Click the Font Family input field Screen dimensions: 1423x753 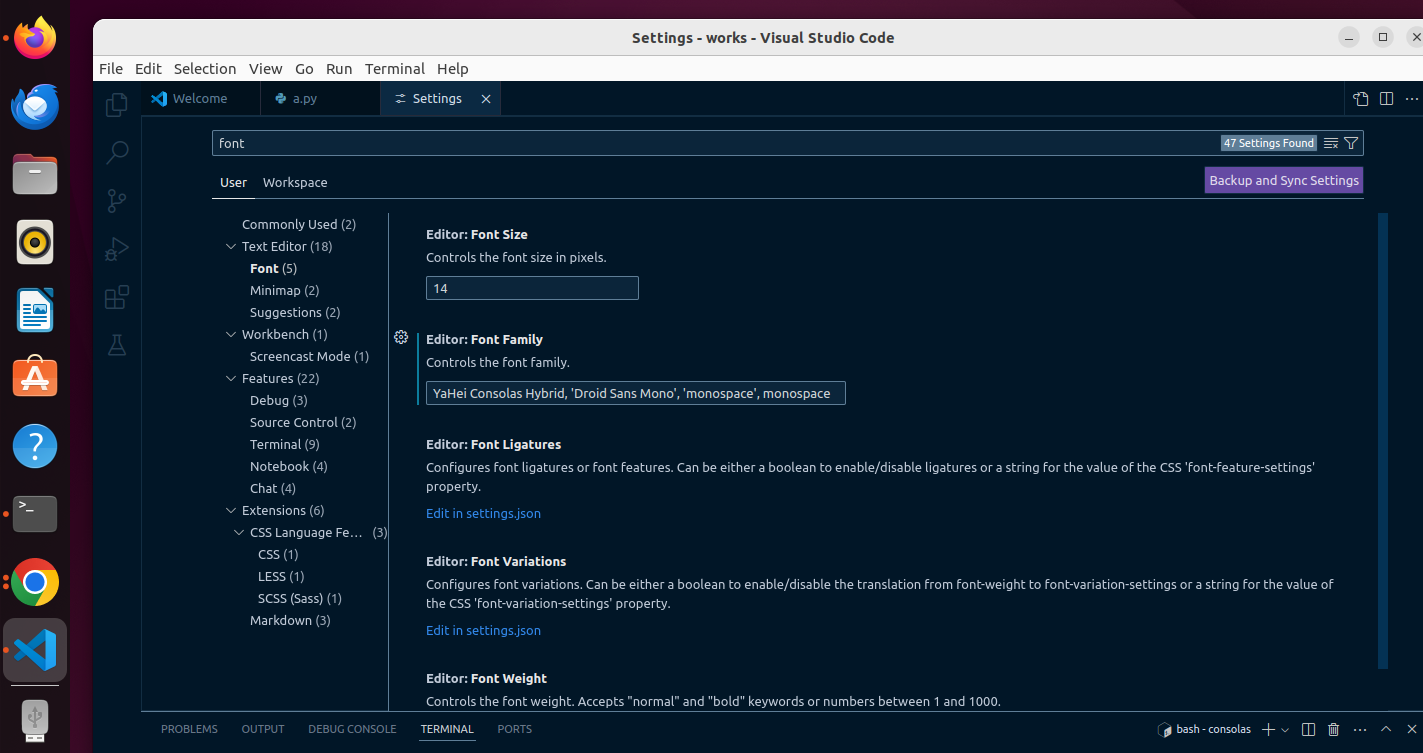[x=635, y=393]
